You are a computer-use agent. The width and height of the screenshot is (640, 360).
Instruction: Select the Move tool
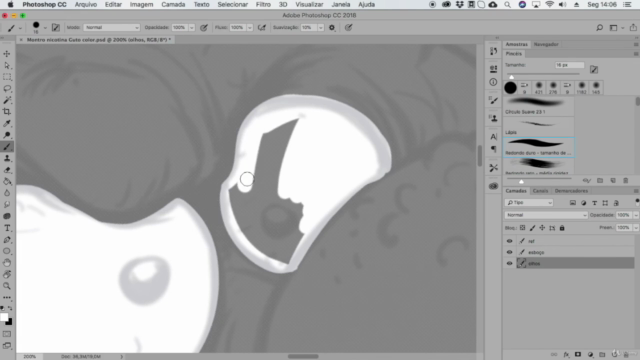[x=7, y=54]
